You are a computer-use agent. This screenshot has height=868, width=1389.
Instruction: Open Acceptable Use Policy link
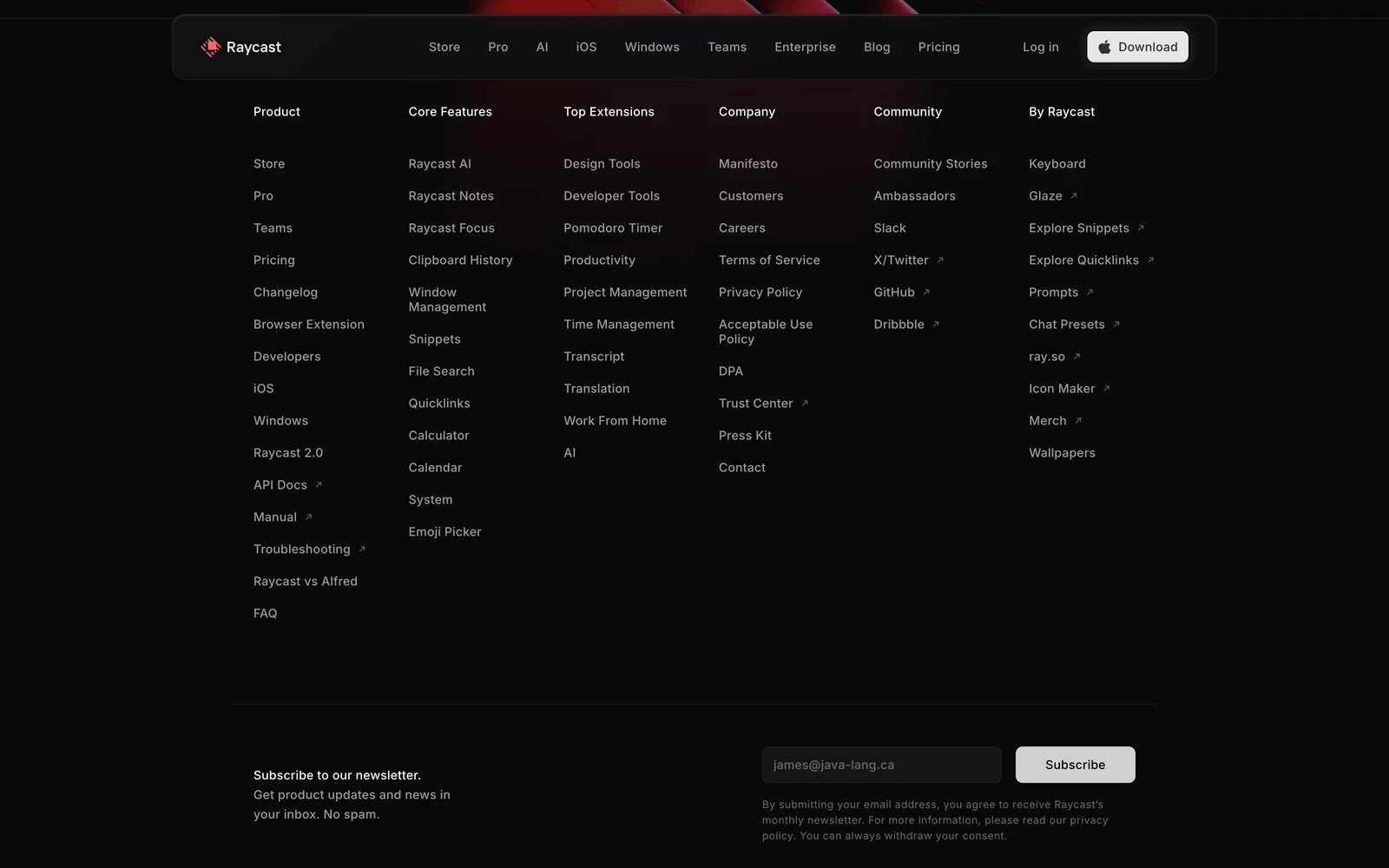(766, 332)
